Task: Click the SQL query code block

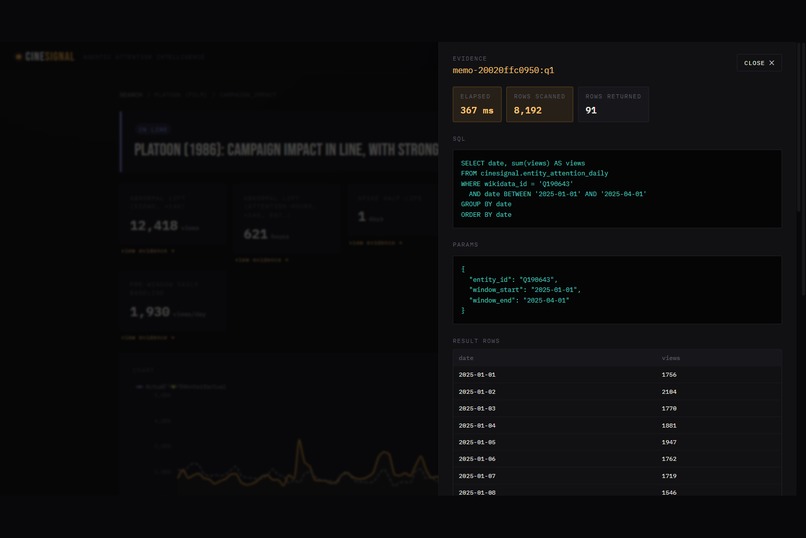Action: [x=617, y=189]
